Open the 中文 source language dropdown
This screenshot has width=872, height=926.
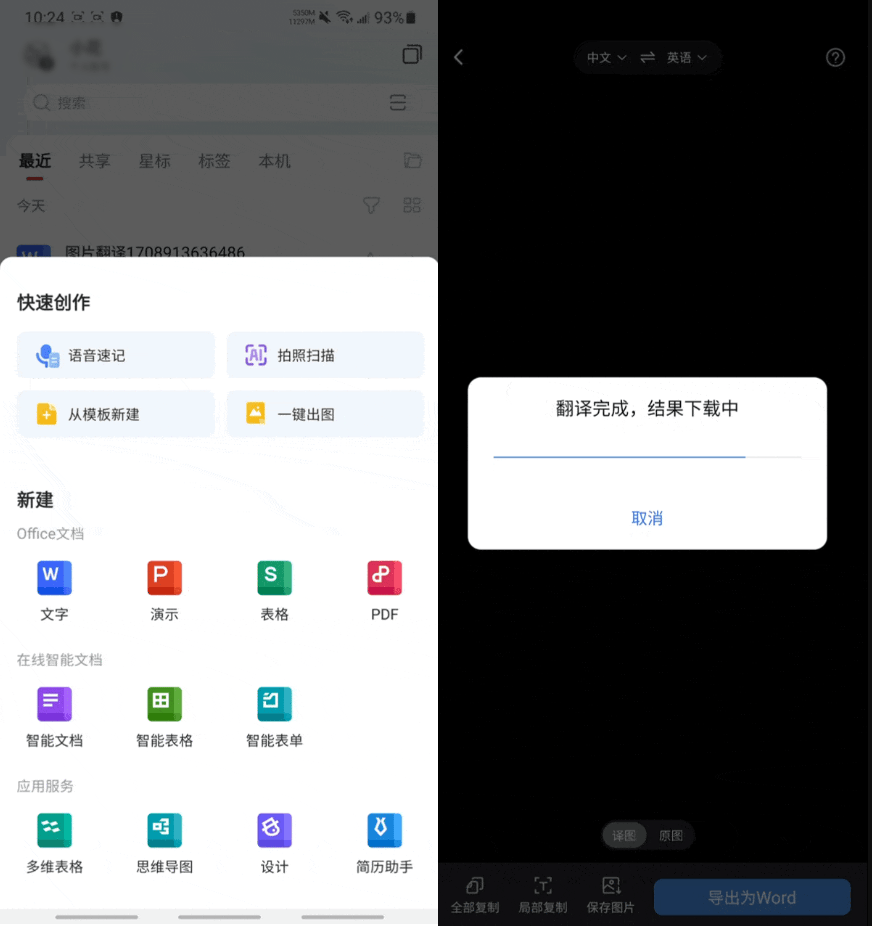point(604,57)
